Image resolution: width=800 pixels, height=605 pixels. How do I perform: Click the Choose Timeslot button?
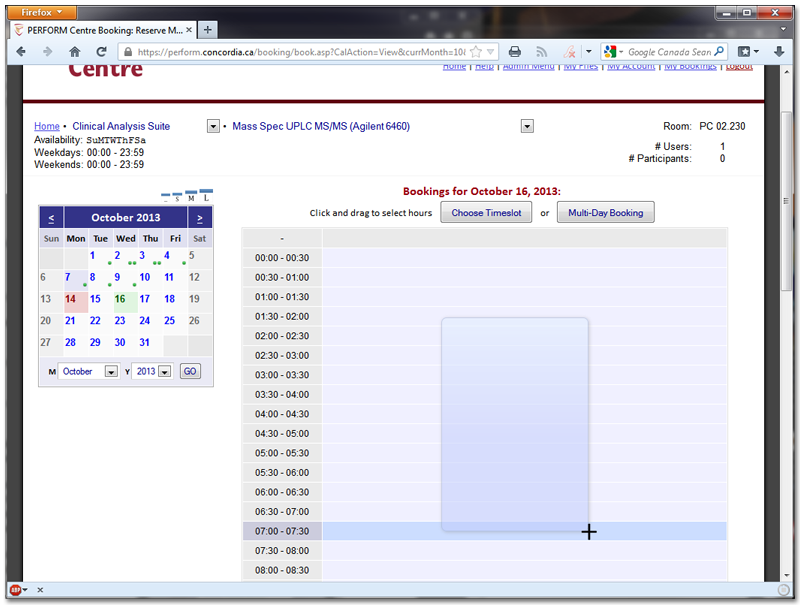coord(486,213)
